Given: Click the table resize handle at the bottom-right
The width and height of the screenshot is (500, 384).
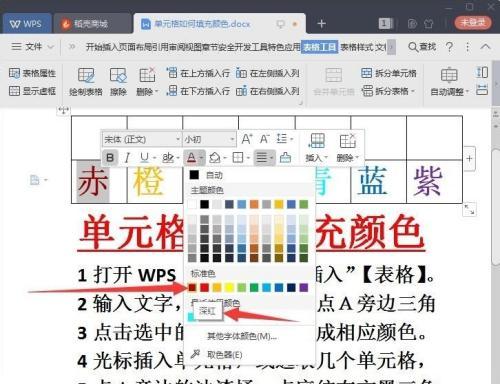Looking at the screenshot, I should click(x=469, y=209).
